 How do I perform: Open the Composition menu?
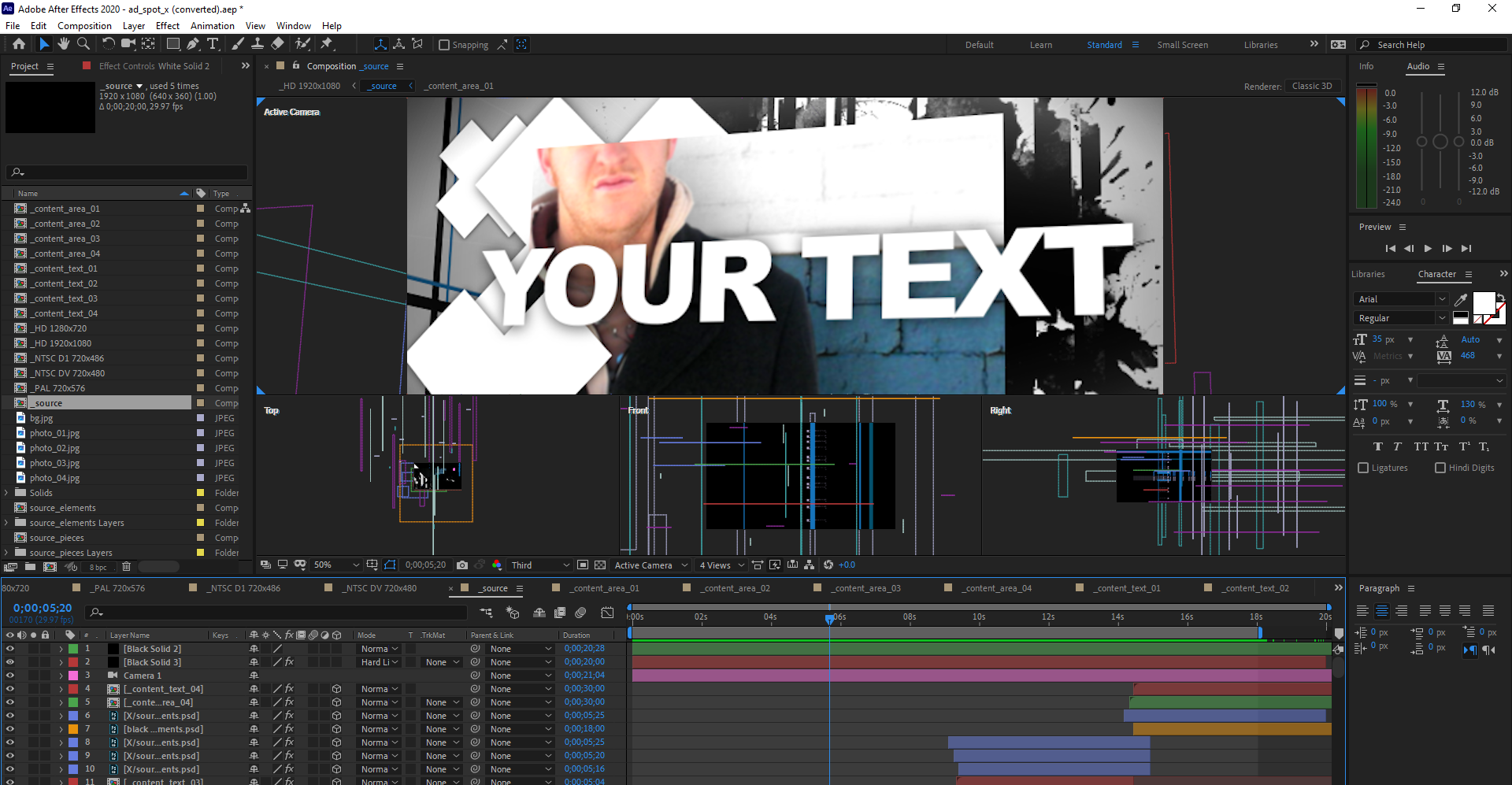[84, 26]
